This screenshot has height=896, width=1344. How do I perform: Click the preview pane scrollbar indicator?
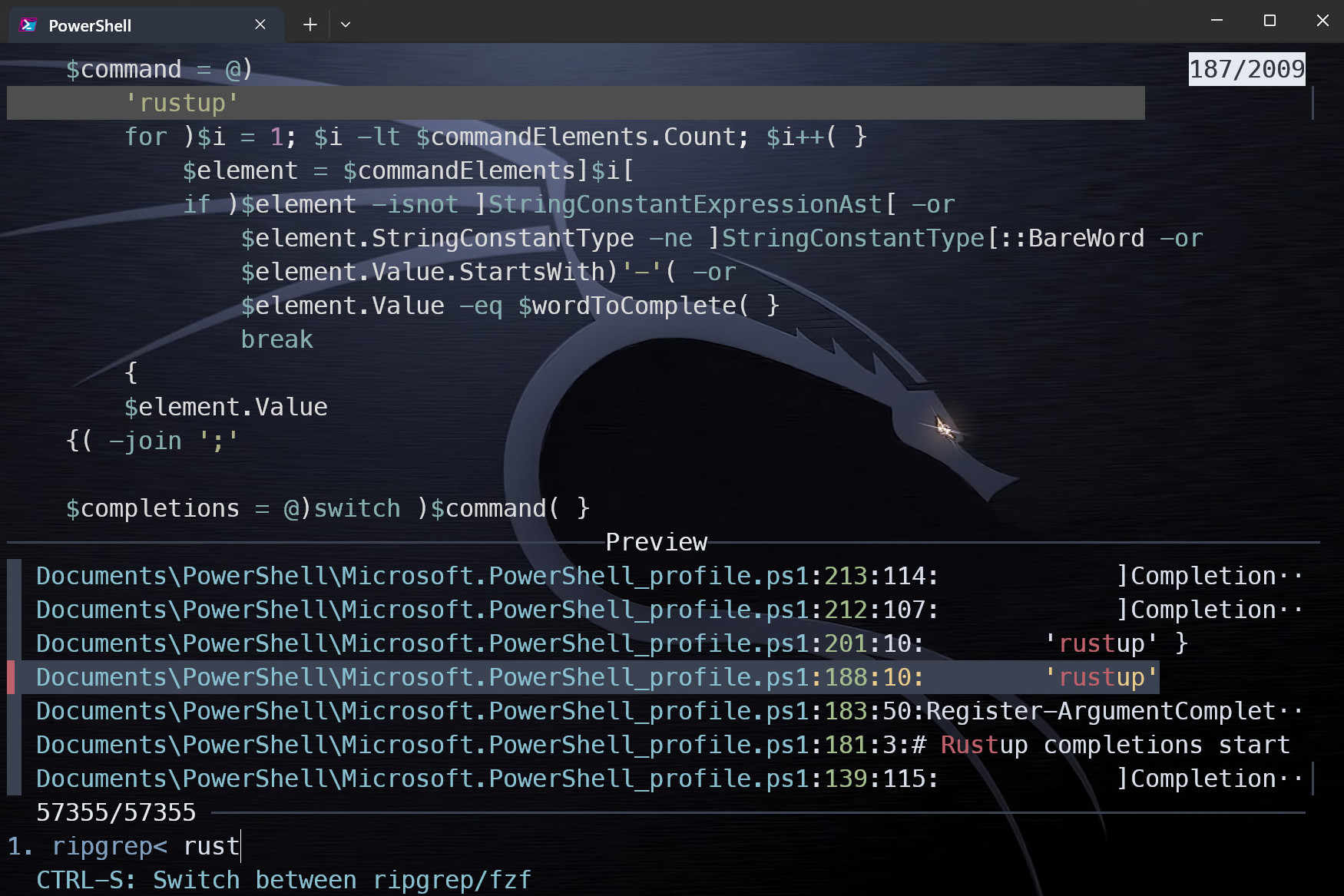[x=1313, y=103]
